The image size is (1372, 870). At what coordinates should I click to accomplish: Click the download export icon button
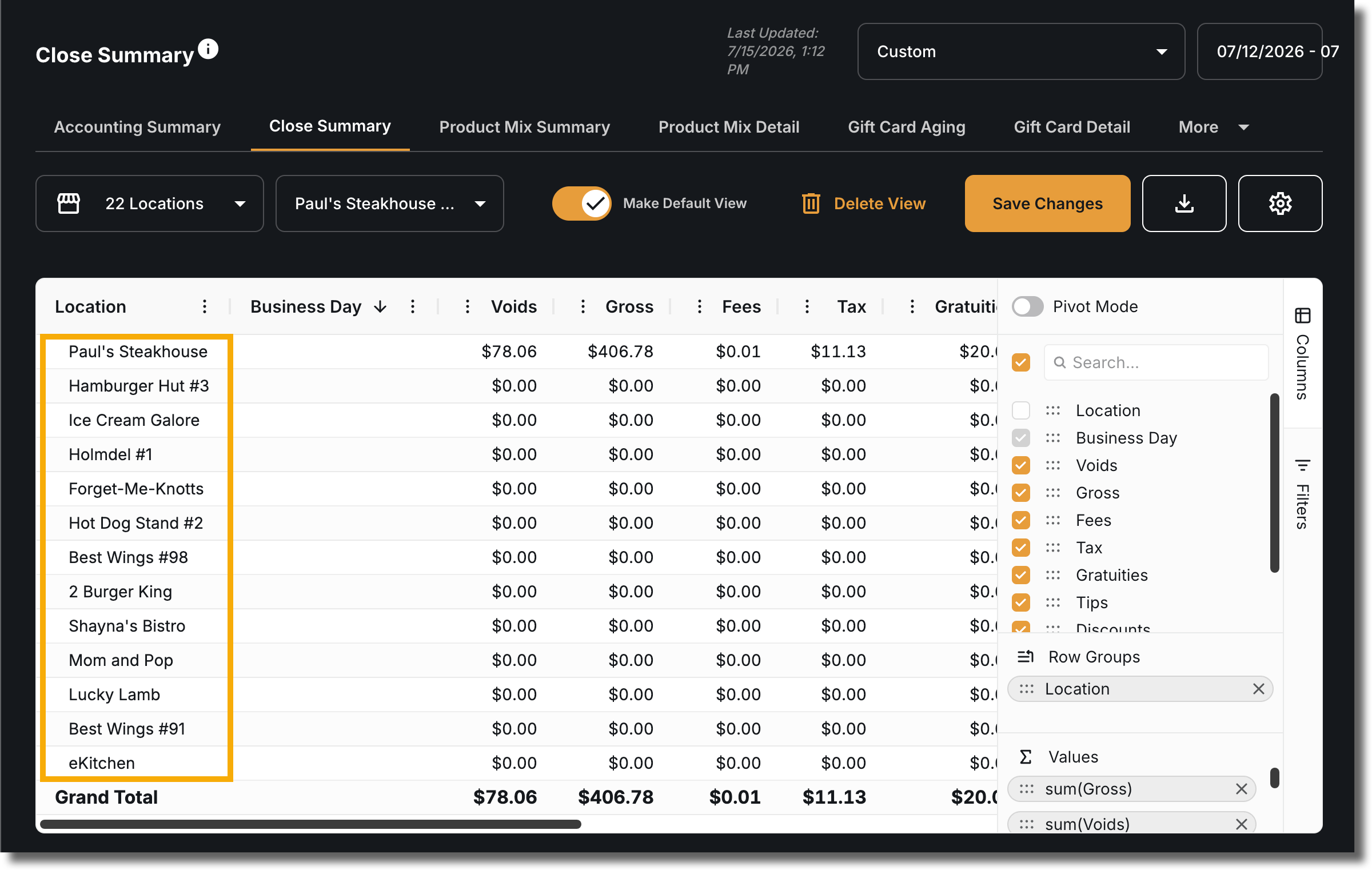pos(1184,203)
